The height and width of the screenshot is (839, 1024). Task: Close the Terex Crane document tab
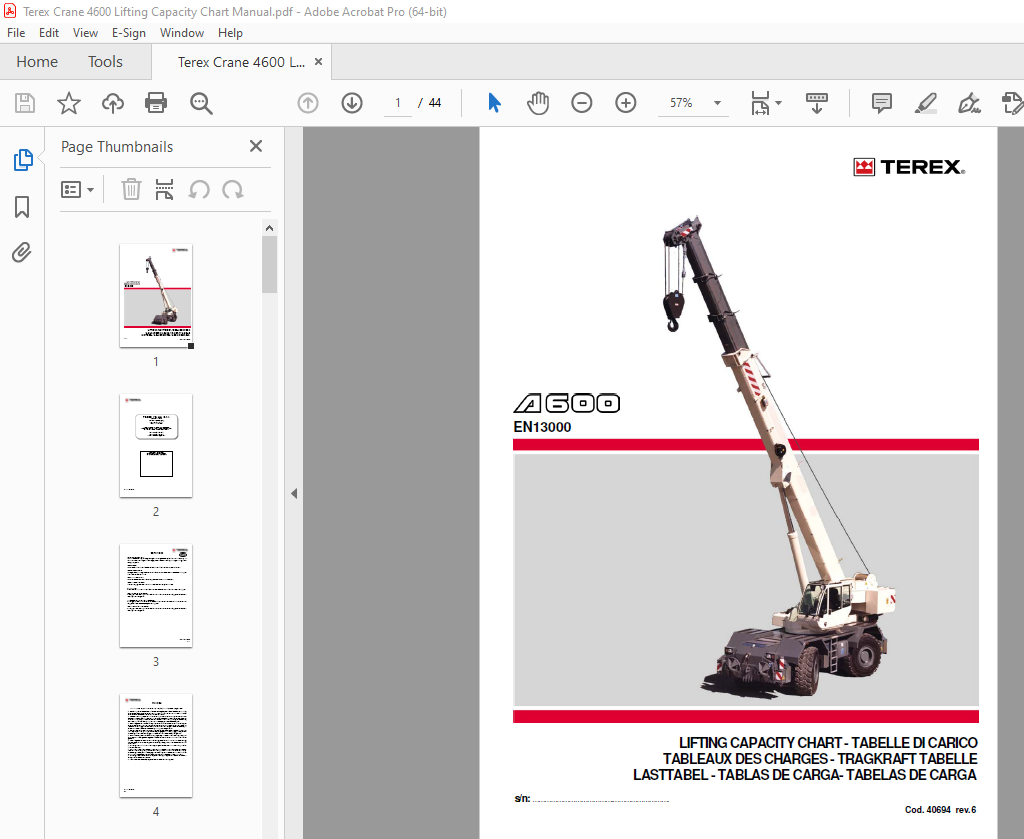pyautogui.click(x=319, y=61)
